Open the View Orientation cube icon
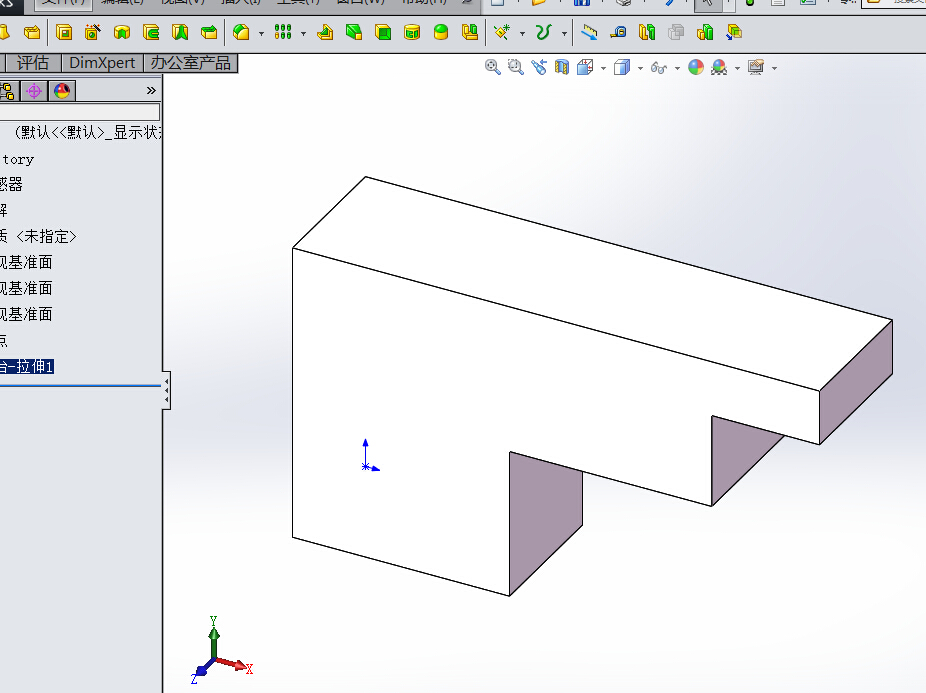The height and width of the screenshot is (693, 926). click(x=585, y=67)
